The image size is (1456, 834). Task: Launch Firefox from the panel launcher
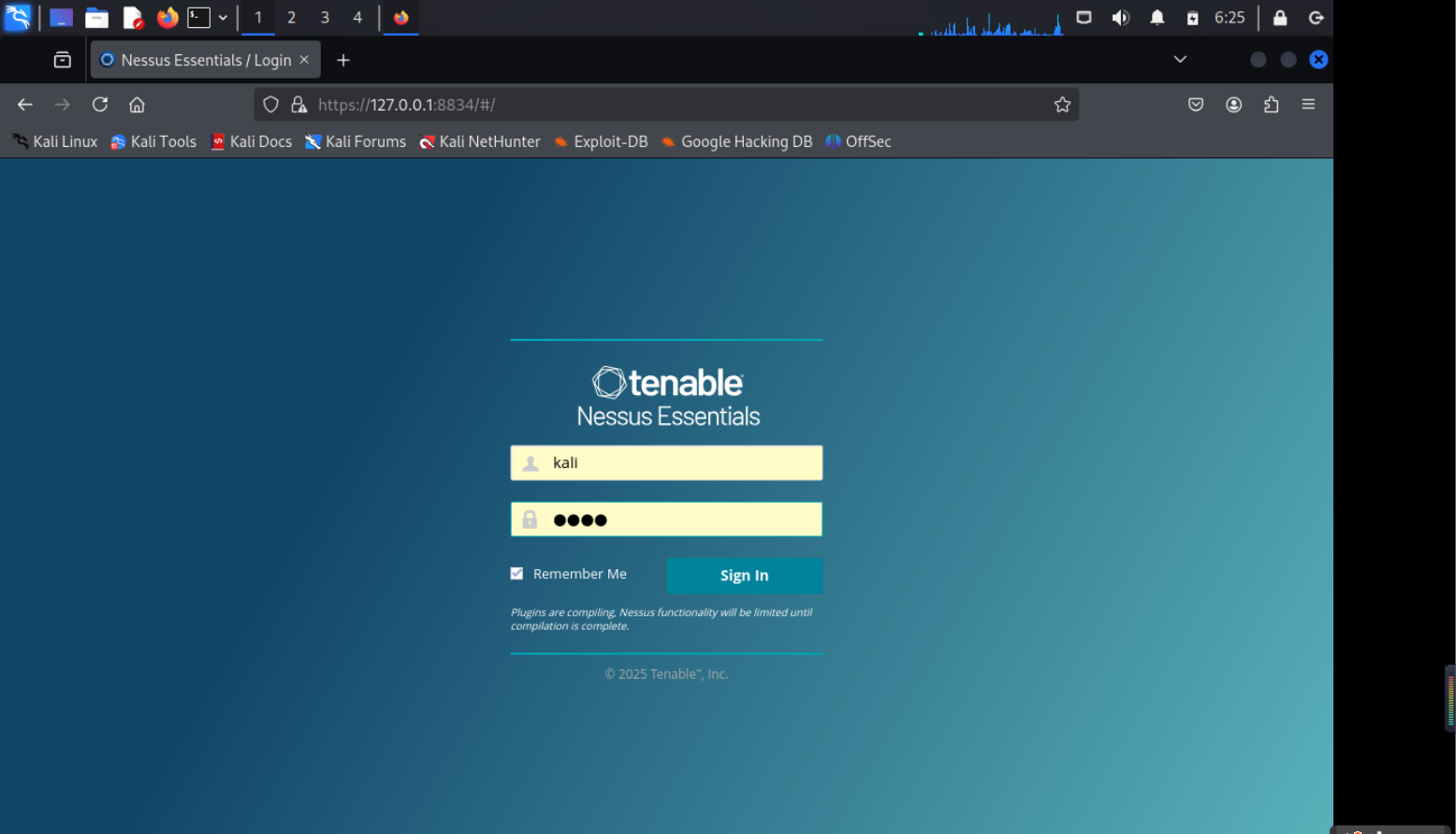pyautogui.click(x=167, y=18)
